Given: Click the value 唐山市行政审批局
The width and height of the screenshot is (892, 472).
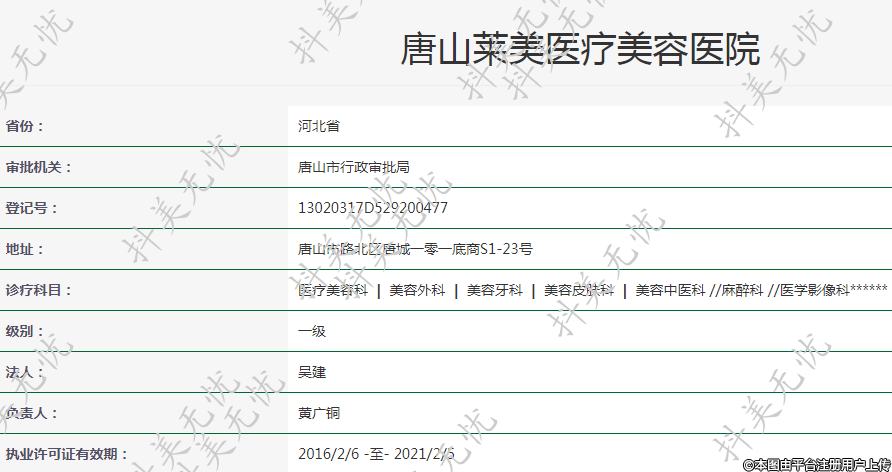Looking at the screenshot, I should [354, 168].
